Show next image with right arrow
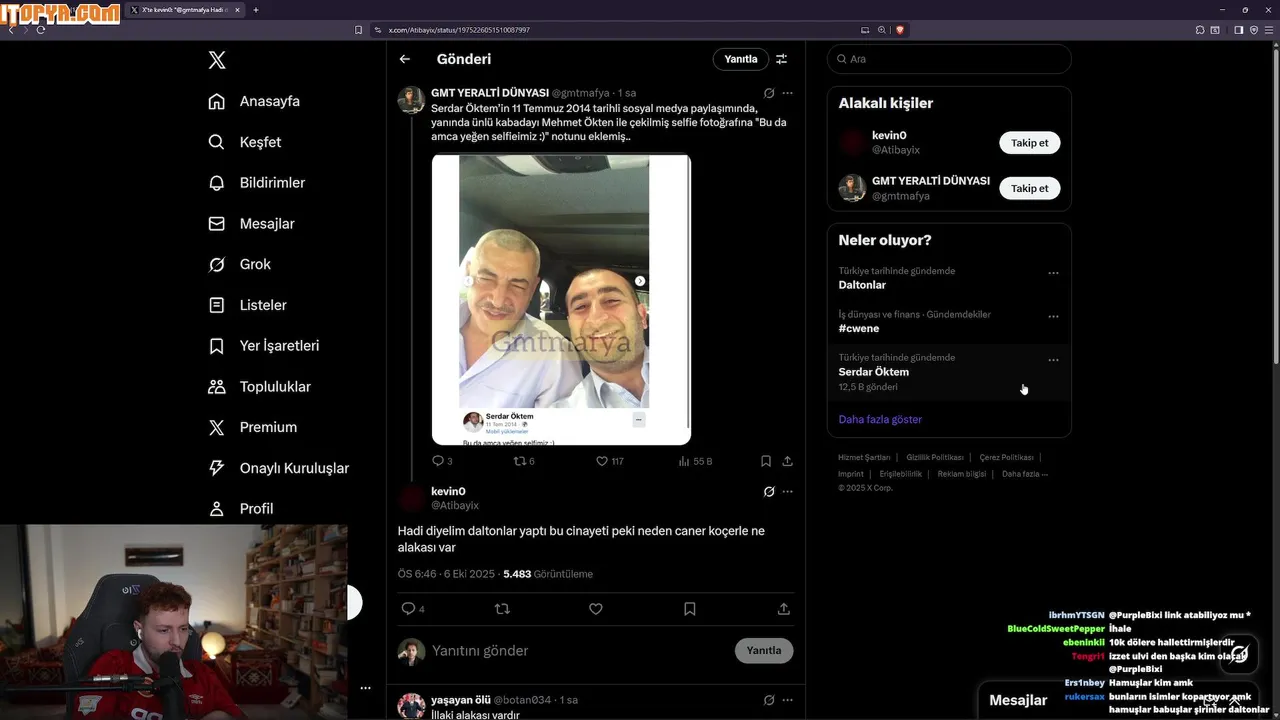This screenshot has width=1280, height=720. (x=640, y=281)
